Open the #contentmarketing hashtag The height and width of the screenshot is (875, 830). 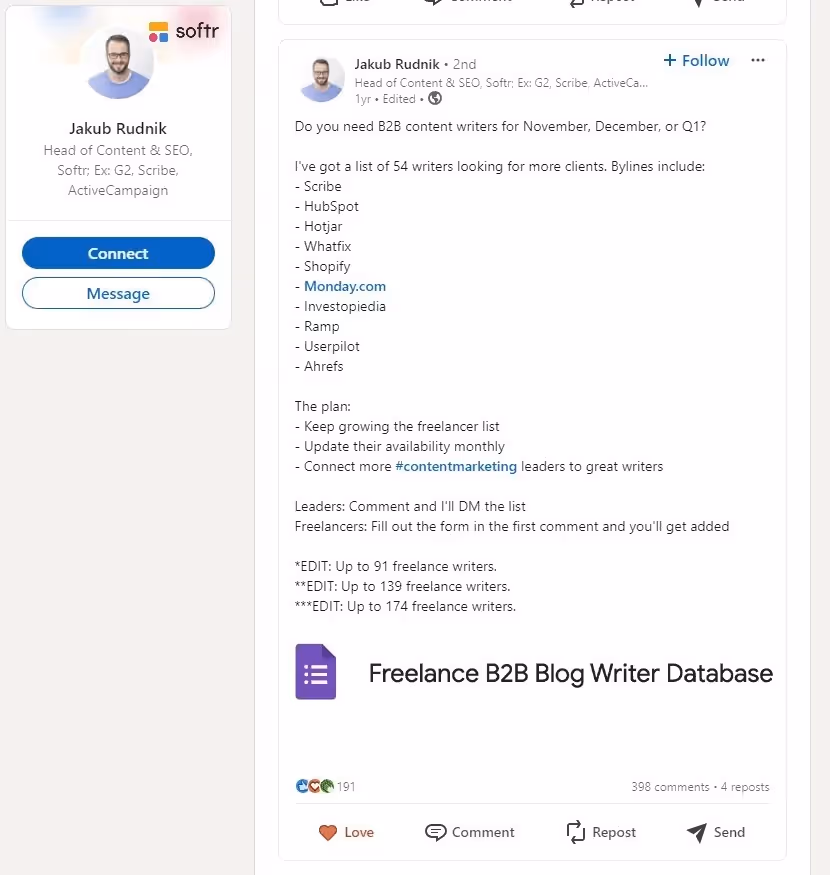[456, 467]
